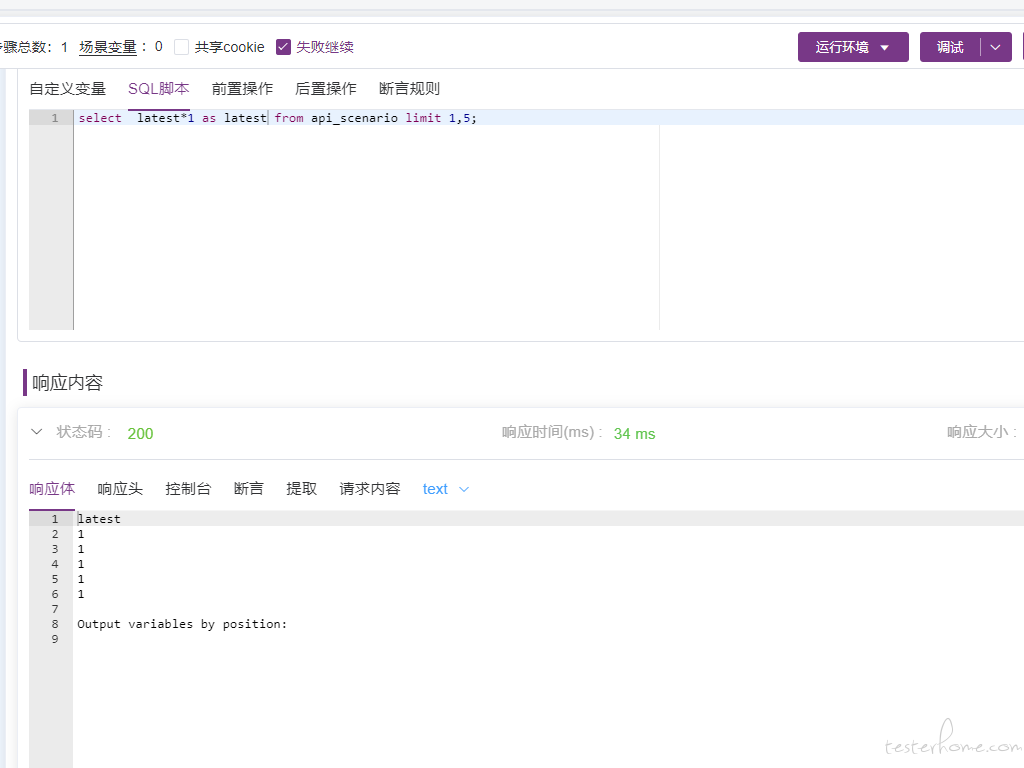Screen dimensions: 1024x768
Task: Click status code value 200
Action: (140, 434)
